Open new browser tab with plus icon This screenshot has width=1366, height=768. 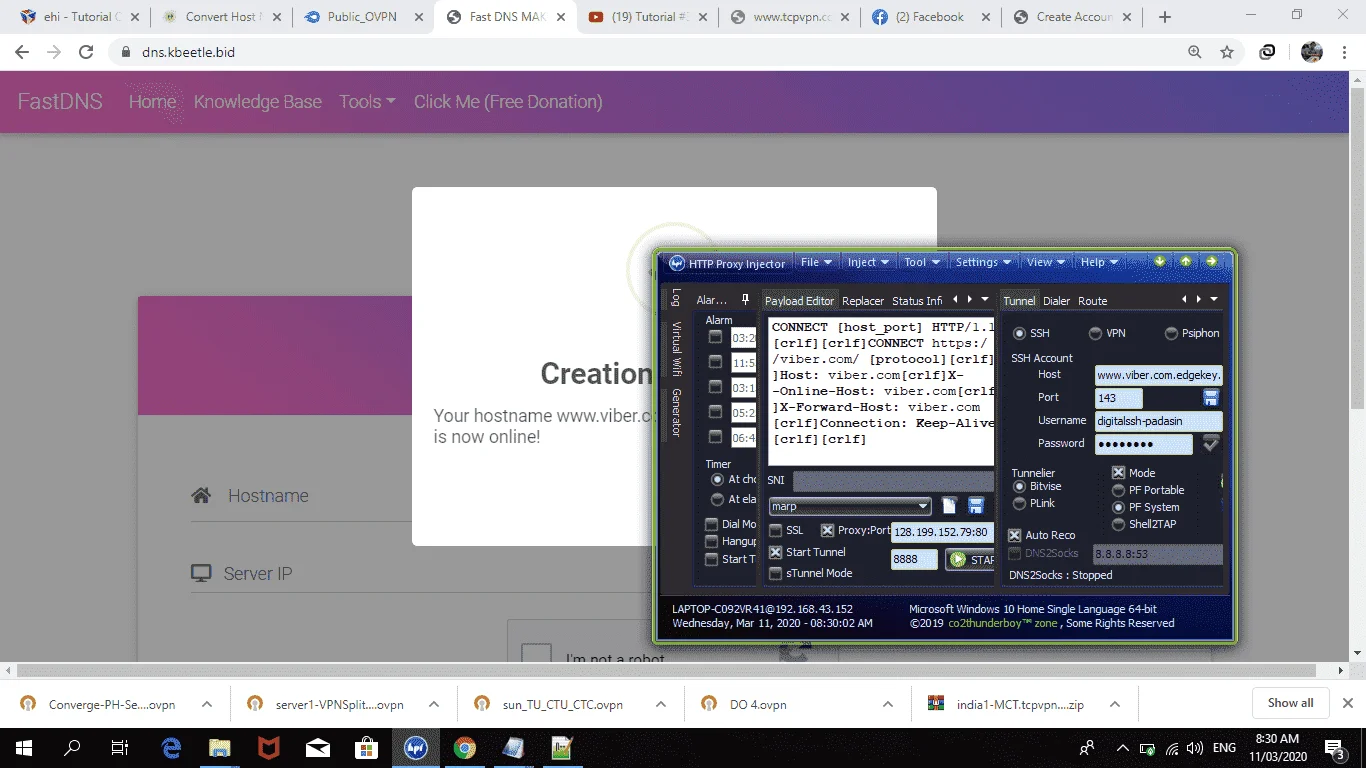(x=1164, y=17)
